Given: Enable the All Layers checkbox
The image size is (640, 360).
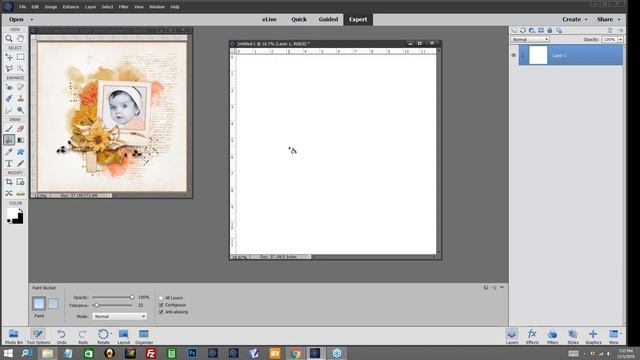Looking at the screenshot, I should pos(161,298).
